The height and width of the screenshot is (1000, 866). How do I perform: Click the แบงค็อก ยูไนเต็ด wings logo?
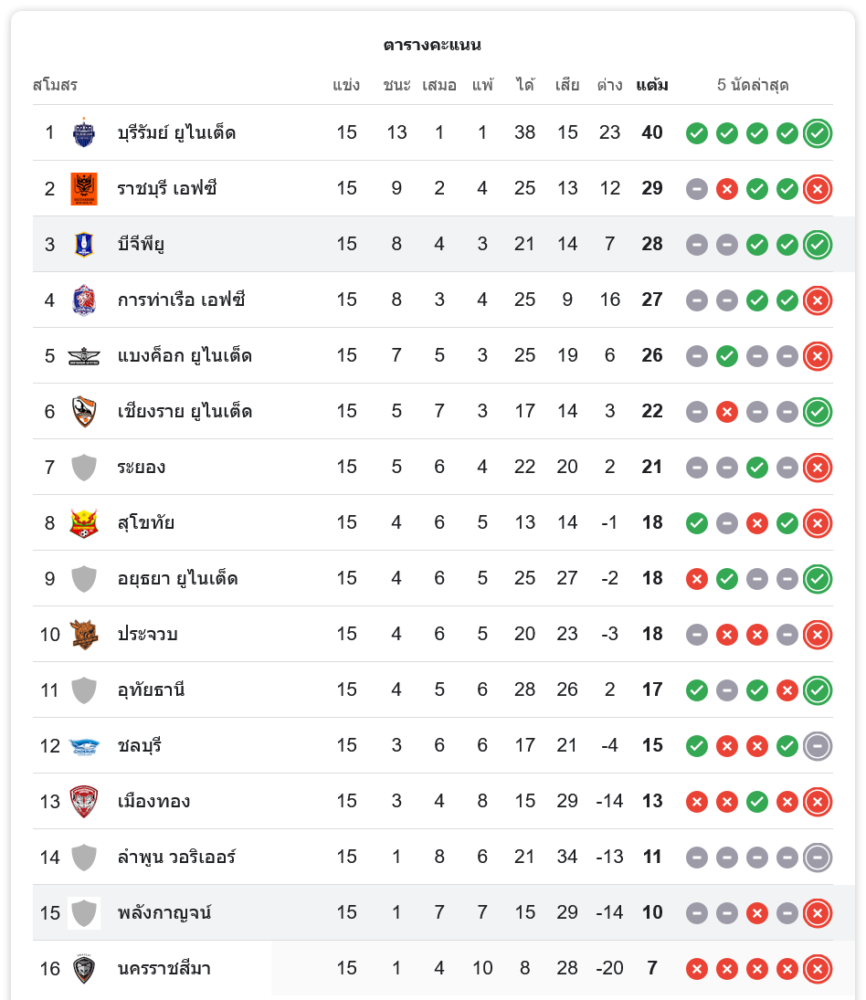pyautogui.click(x=84, y=356)
